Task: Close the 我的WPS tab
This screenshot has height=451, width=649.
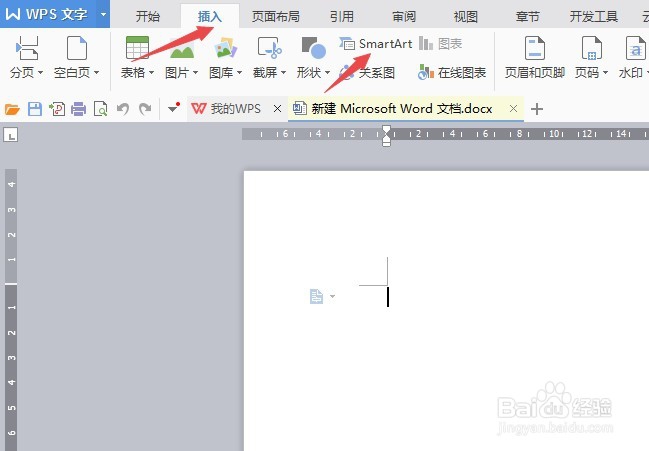Action: (277, 109)
